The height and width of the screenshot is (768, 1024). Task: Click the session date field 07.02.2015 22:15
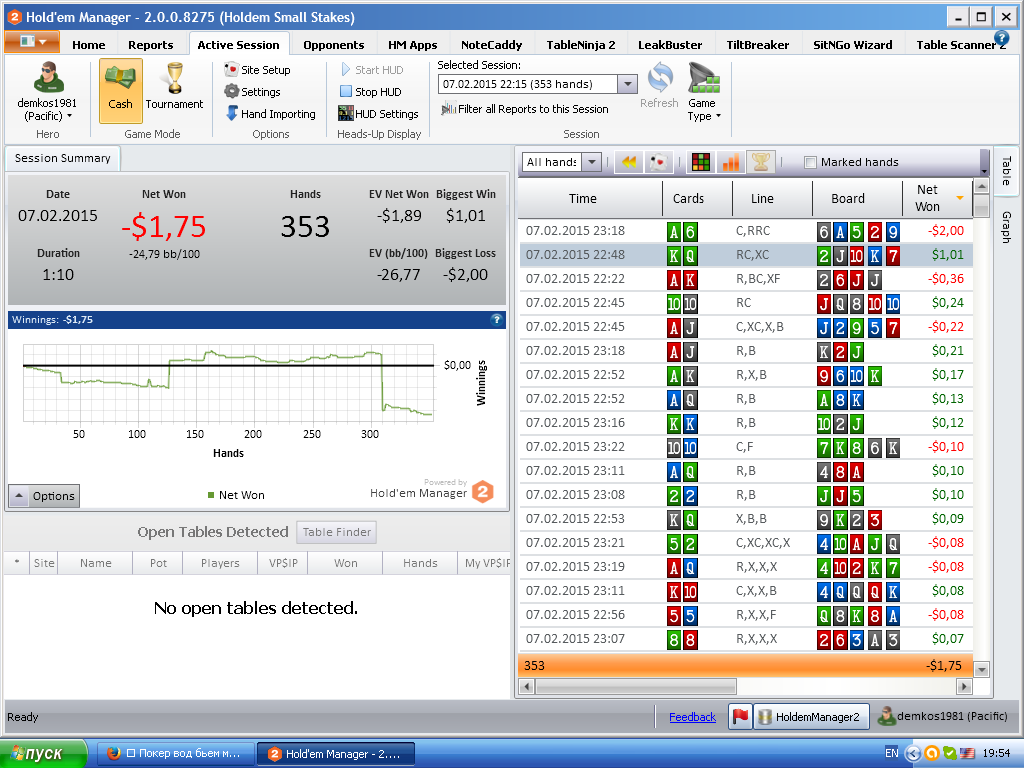point(528,84)
